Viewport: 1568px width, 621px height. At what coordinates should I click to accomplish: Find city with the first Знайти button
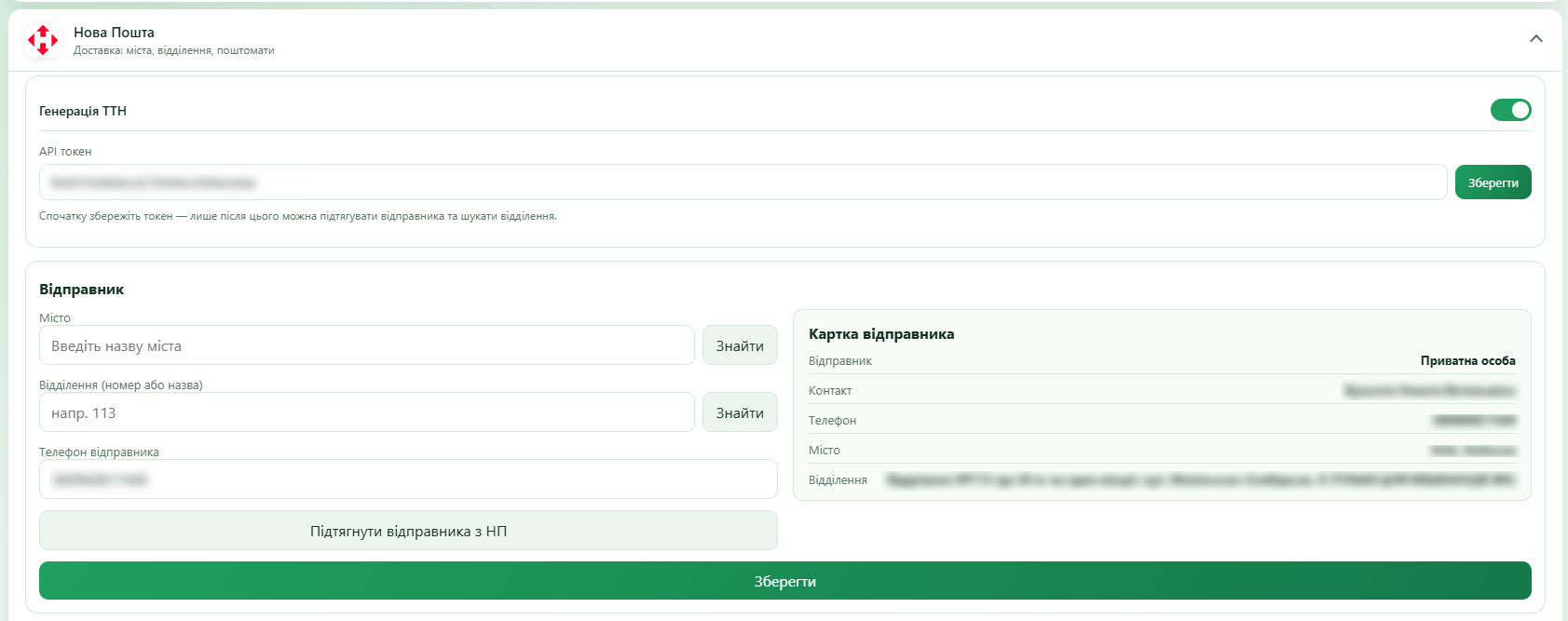tap(740, 345)
